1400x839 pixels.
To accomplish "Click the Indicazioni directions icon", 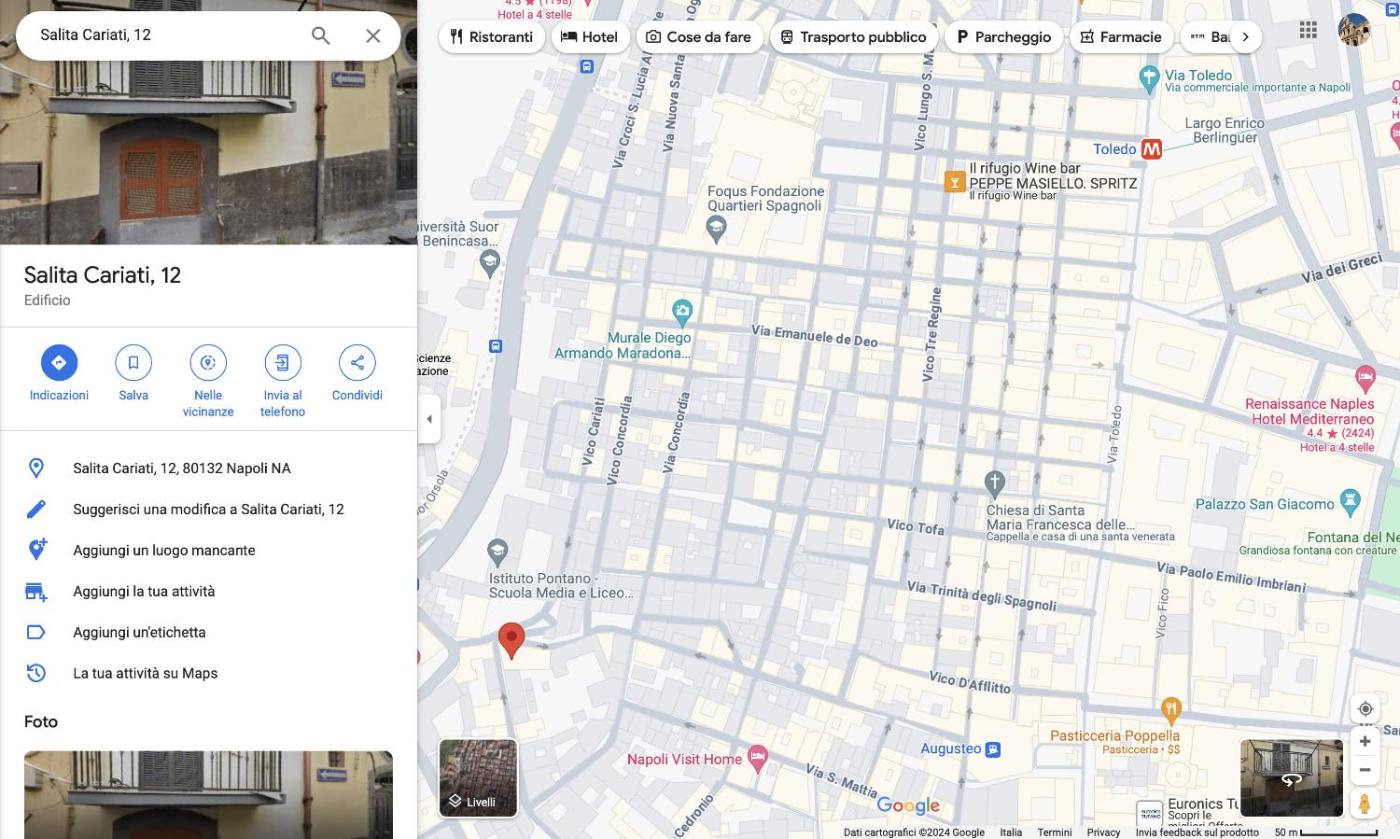I will [59, 363].
